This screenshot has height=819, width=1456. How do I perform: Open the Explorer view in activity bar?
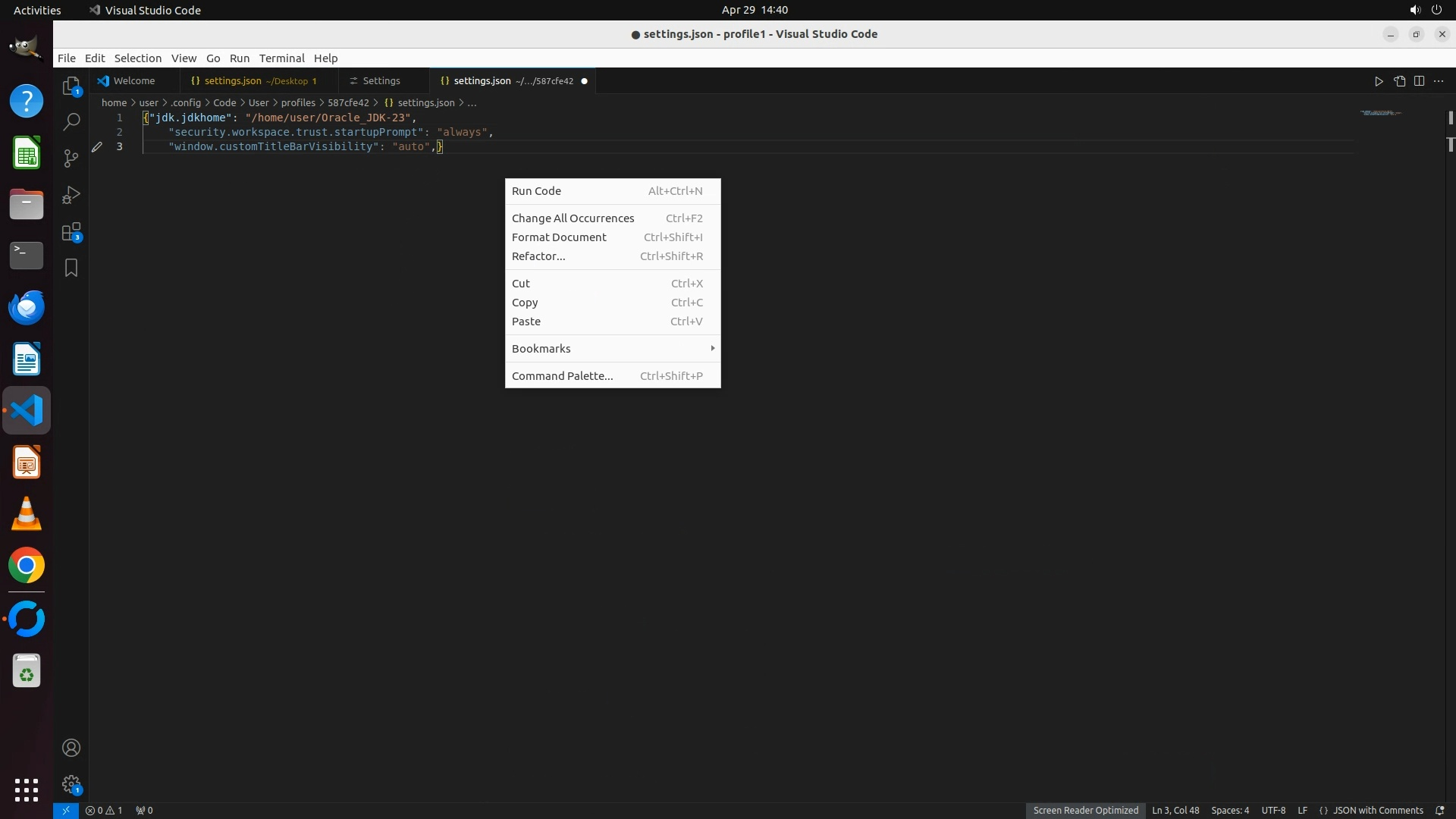[71, 86]
